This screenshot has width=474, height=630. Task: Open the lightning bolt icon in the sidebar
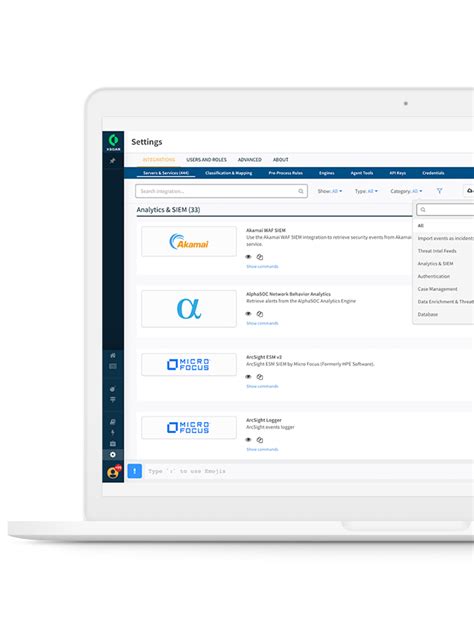point(113,432)
